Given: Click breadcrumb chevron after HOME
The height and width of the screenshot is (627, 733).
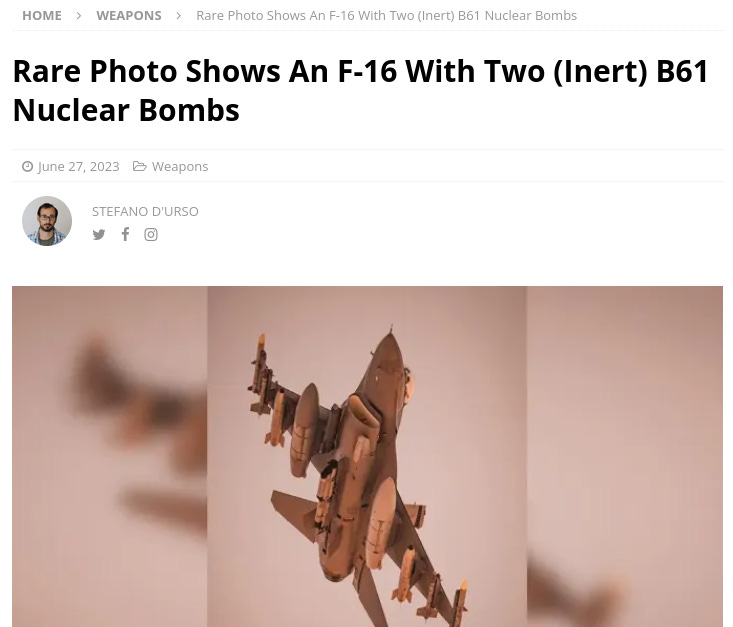Looking at the screenshot, I should click(79, 16).
